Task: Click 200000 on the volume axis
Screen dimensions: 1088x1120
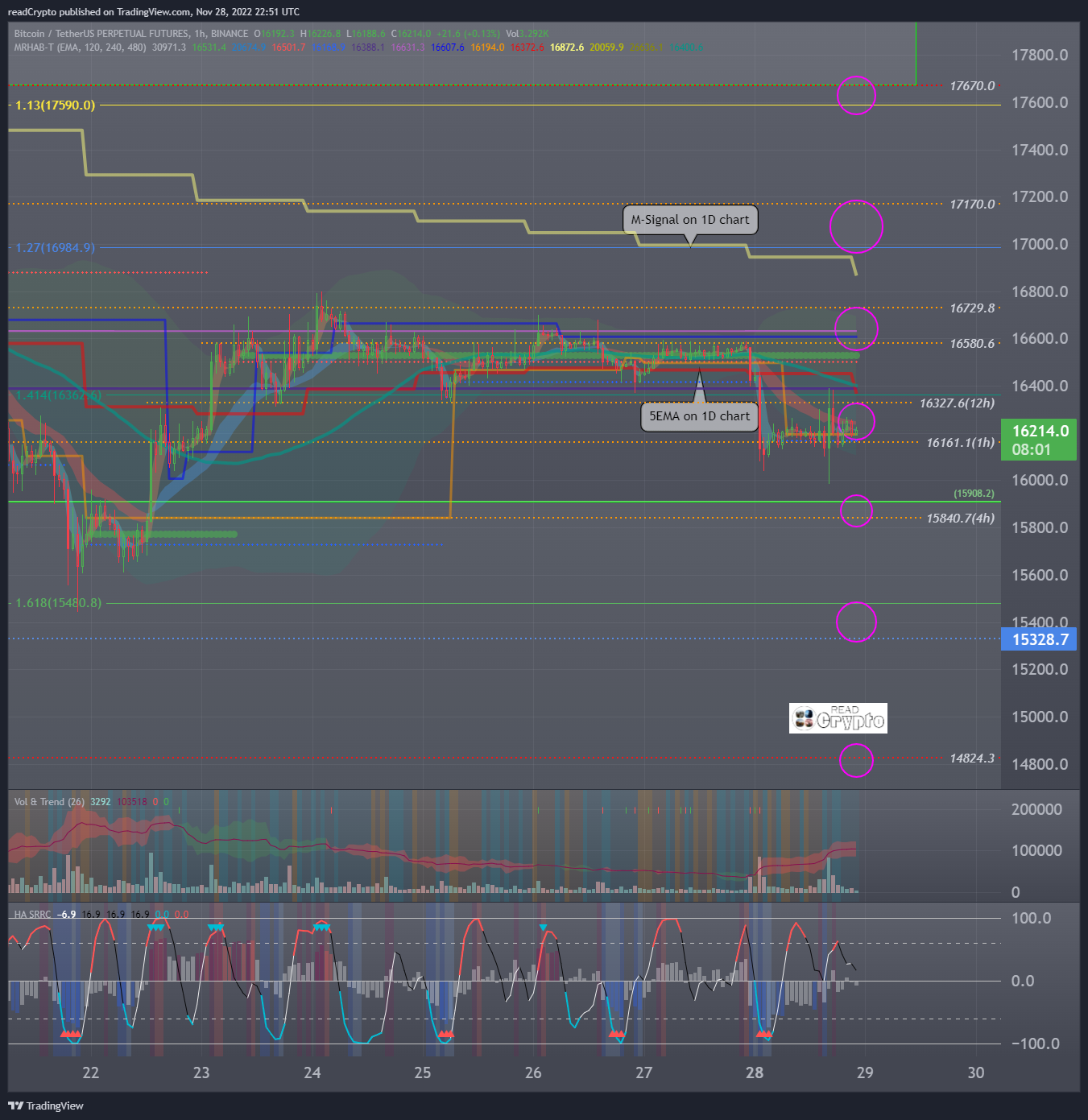Action: pos(1036,810)
